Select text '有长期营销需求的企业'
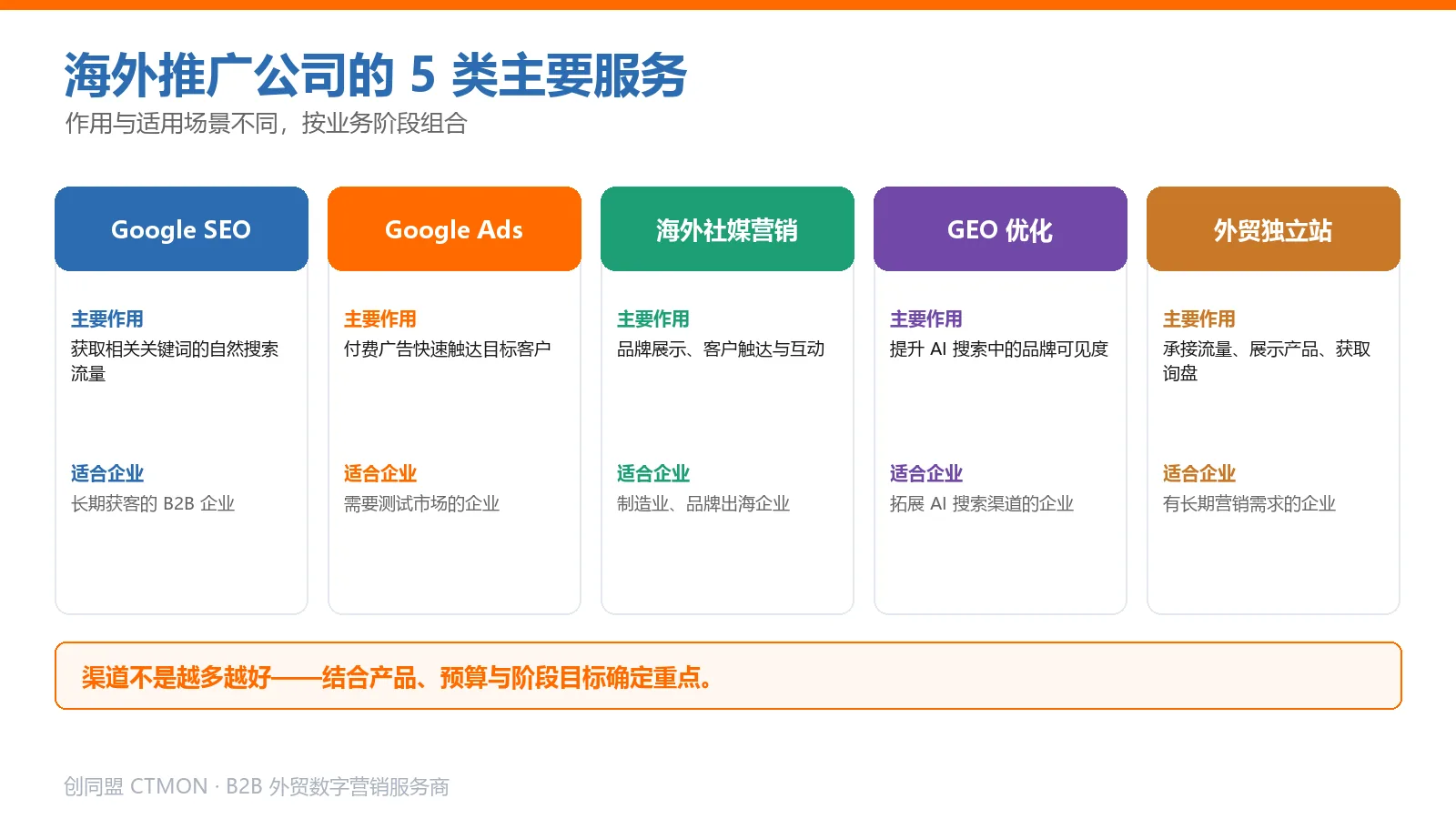 click(1249, 504)
